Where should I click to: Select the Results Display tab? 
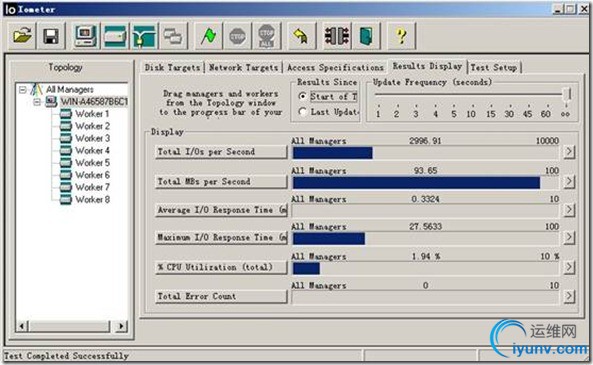[427, 66]
